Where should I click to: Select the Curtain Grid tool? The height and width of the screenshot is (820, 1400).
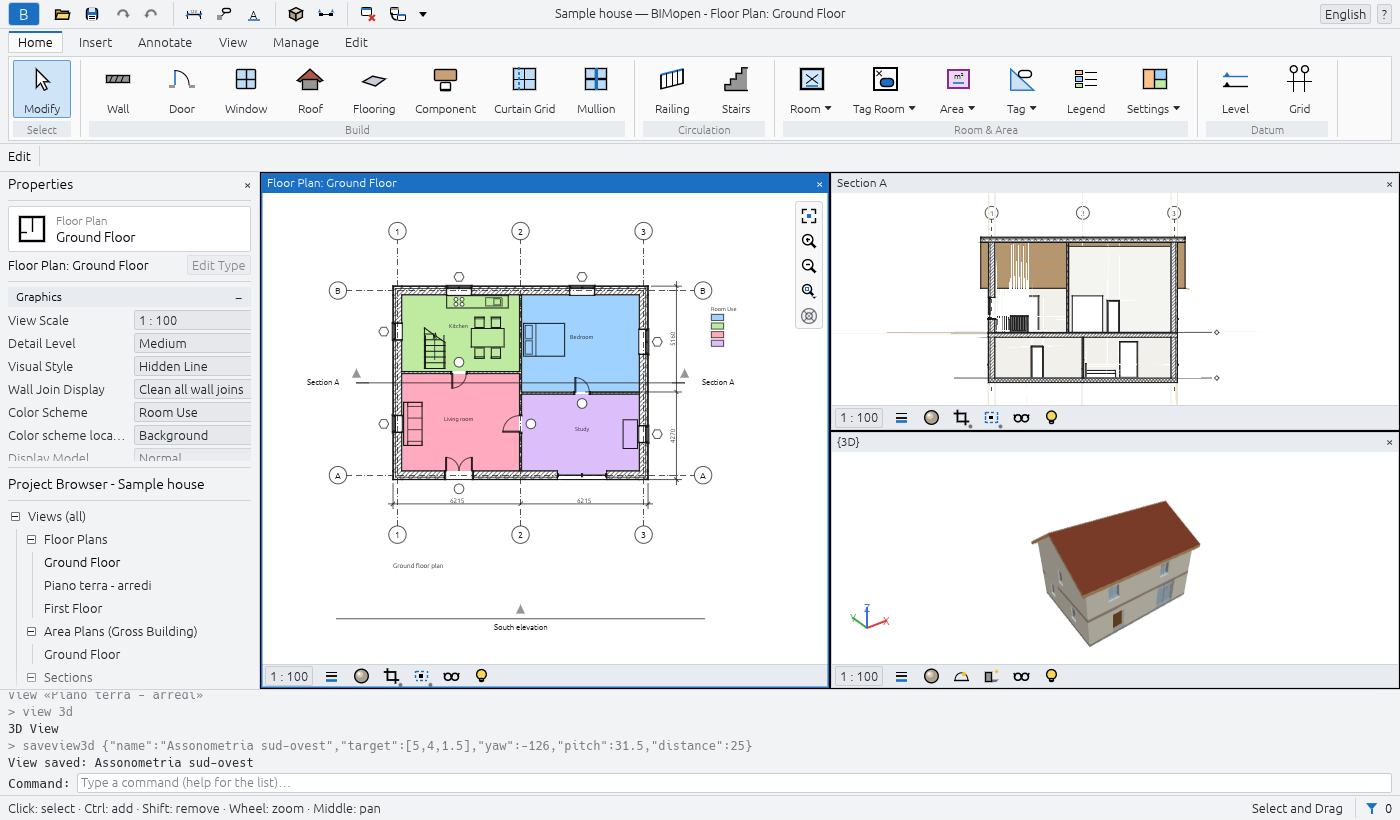524,90
